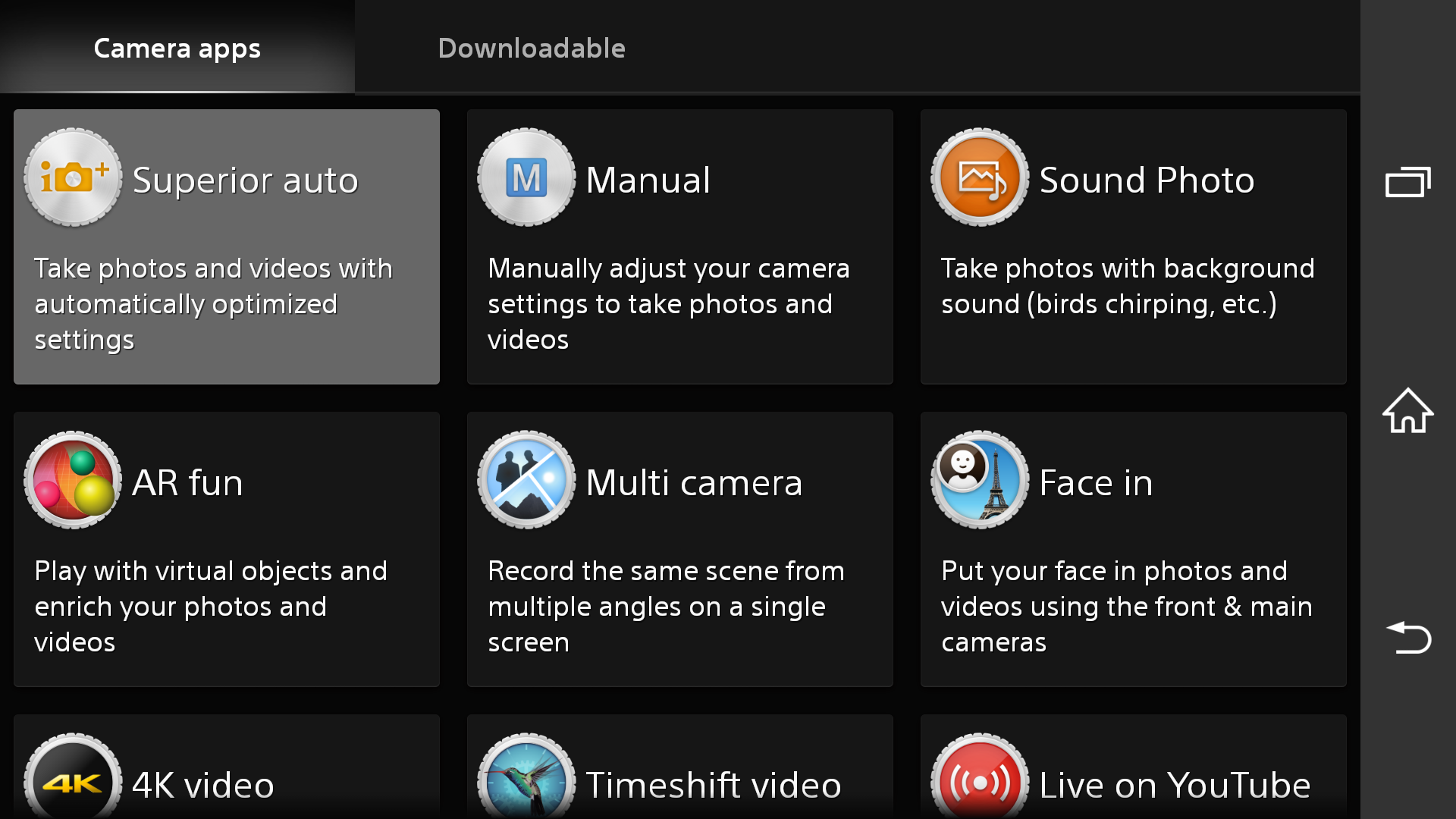Click the AR fun title label
1456x819 pixels.
coord(187,483)
